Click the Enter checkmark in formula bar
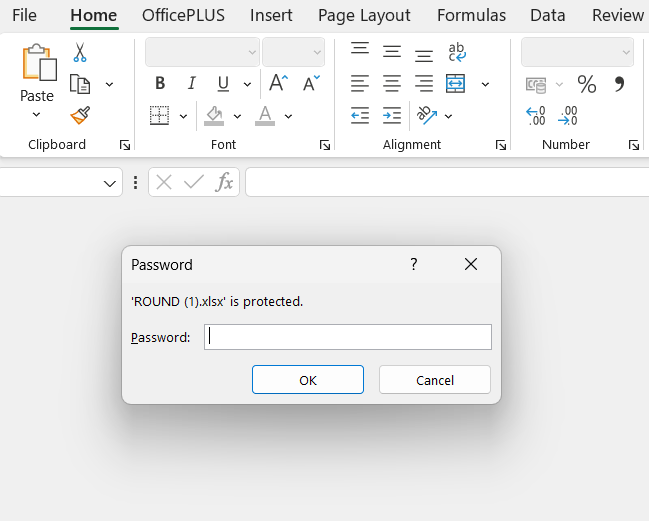 [x=194, y=181]
